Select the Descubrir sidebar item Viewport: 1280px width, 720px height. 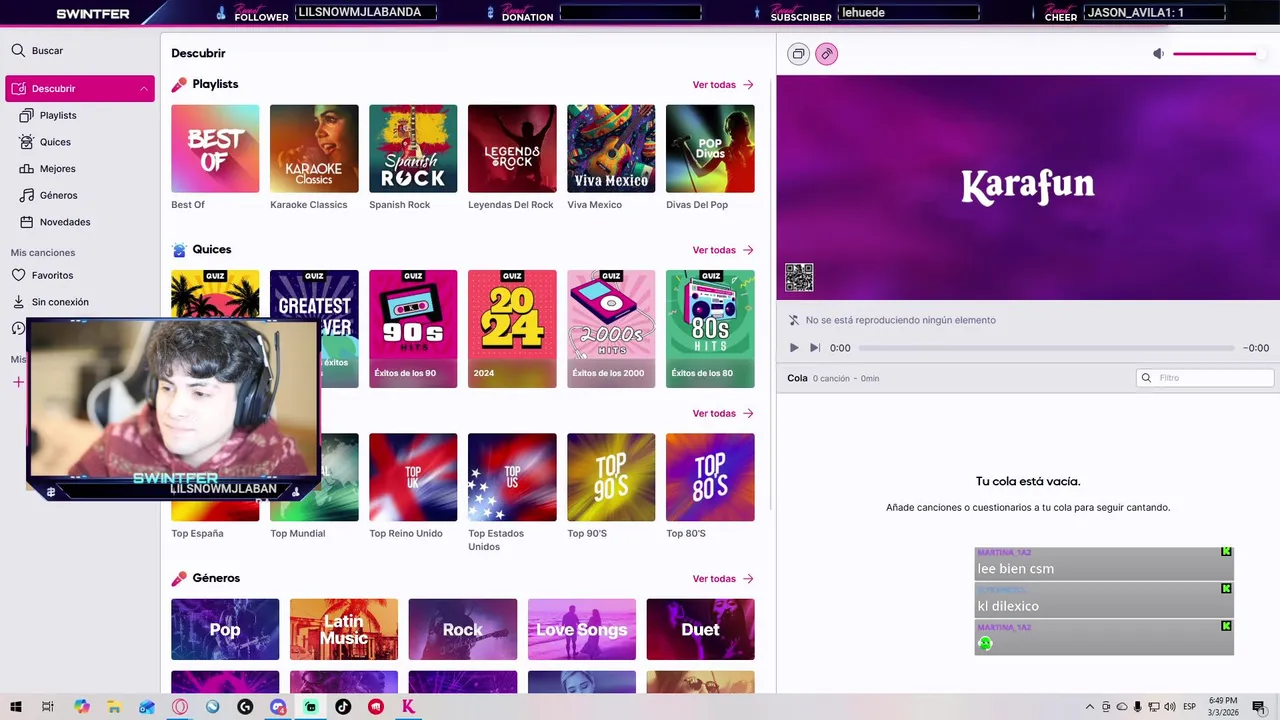80,89
